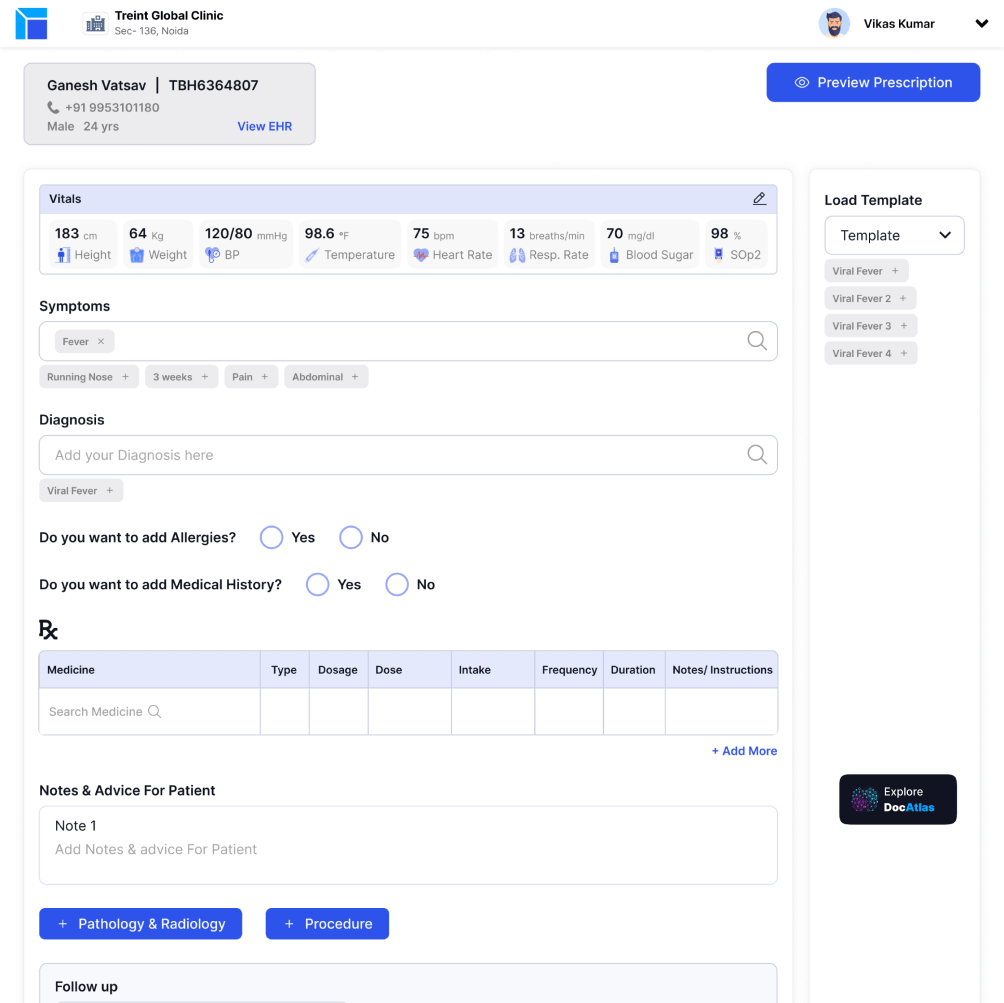Screen dimensions: 1004x1003
Task: Open the Load Template dropdown
Action: 894,236
